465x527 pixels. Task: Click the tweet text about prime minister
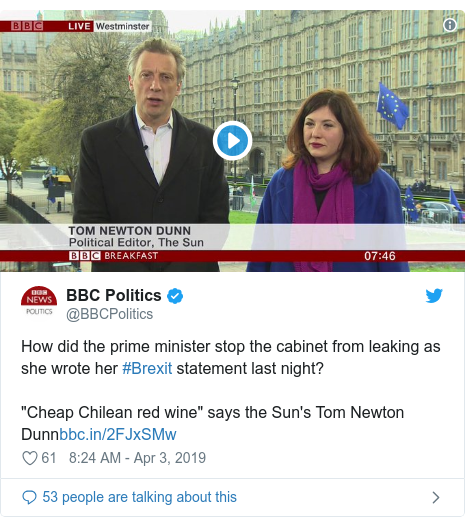tap(231, 357)
